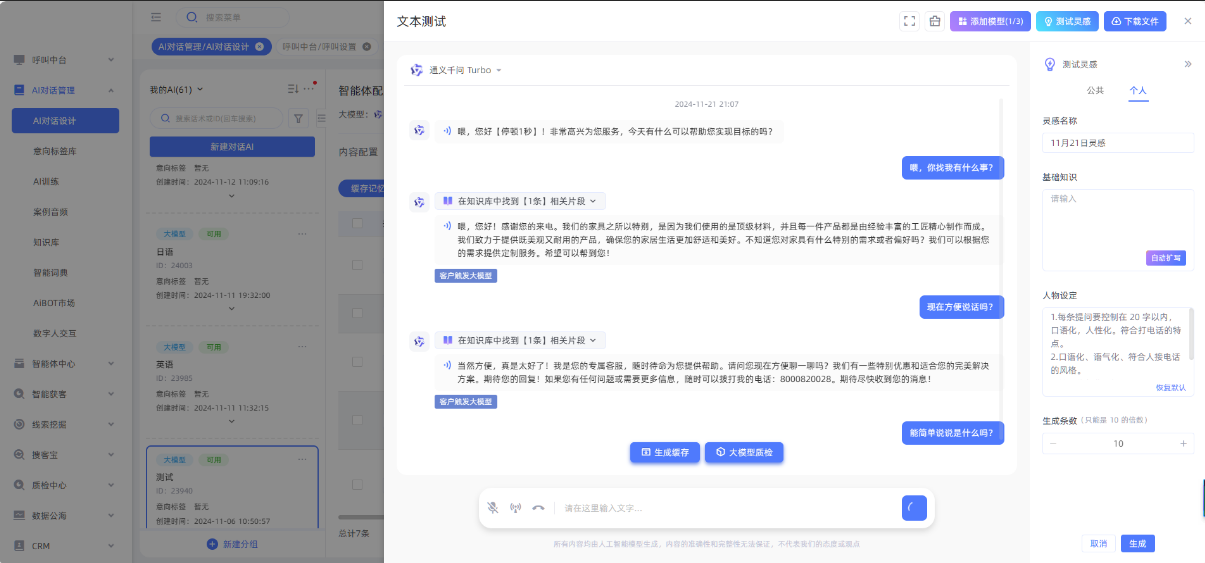Screen dimensions: 1205x563
Task: Switch to the 个人 tab
Action: pos(1138,91)
